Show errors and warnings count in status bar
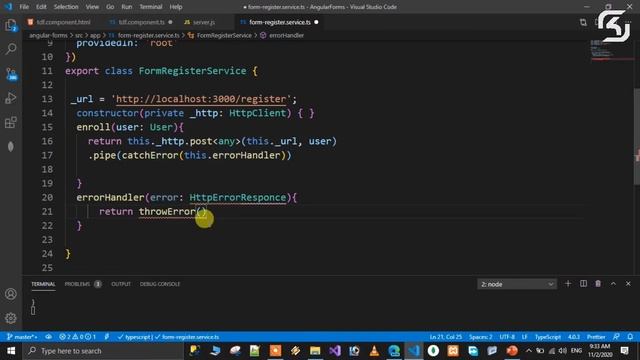 coord(77,337)
